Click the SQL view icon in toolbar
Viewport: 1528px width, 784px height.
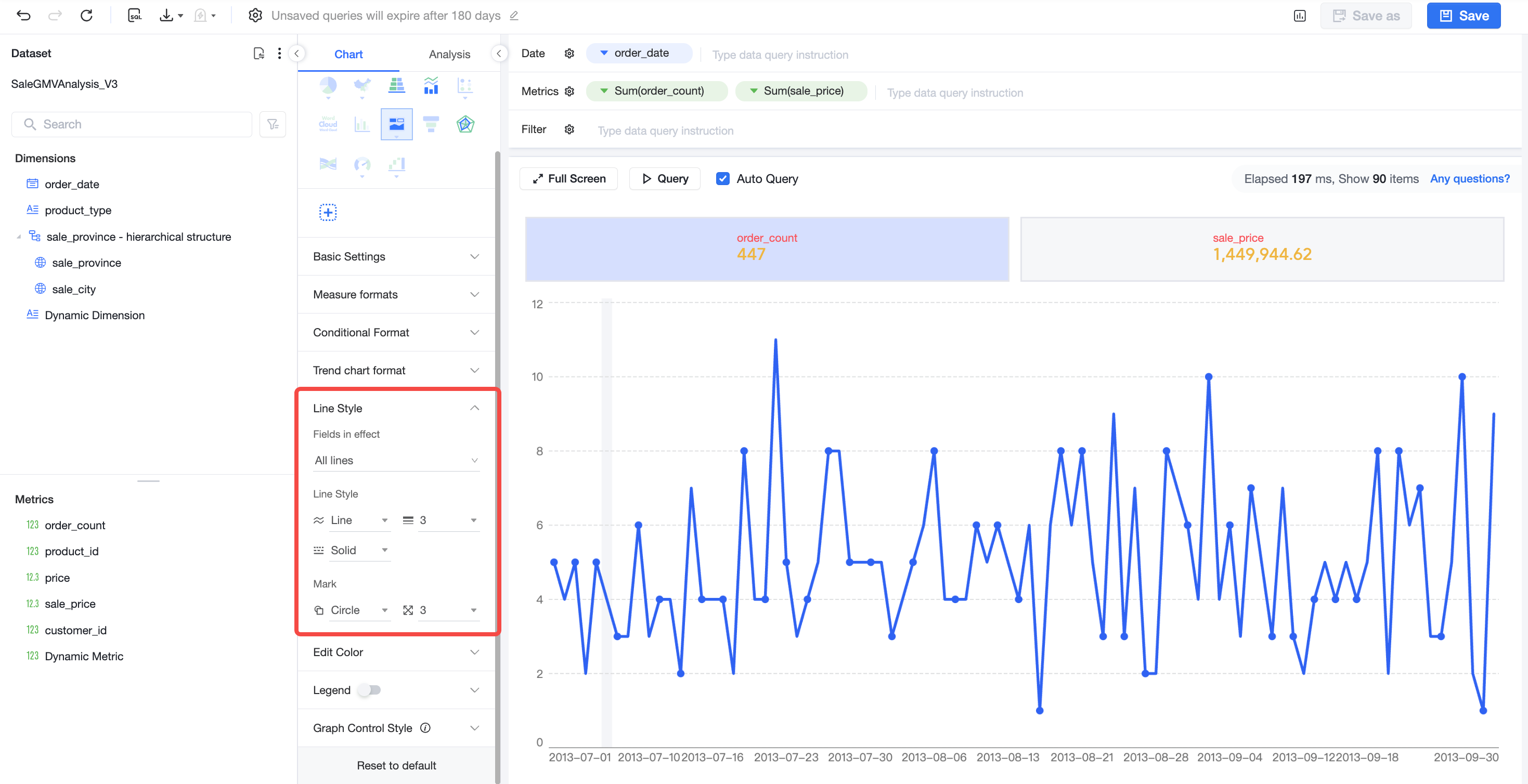point(135,16)
